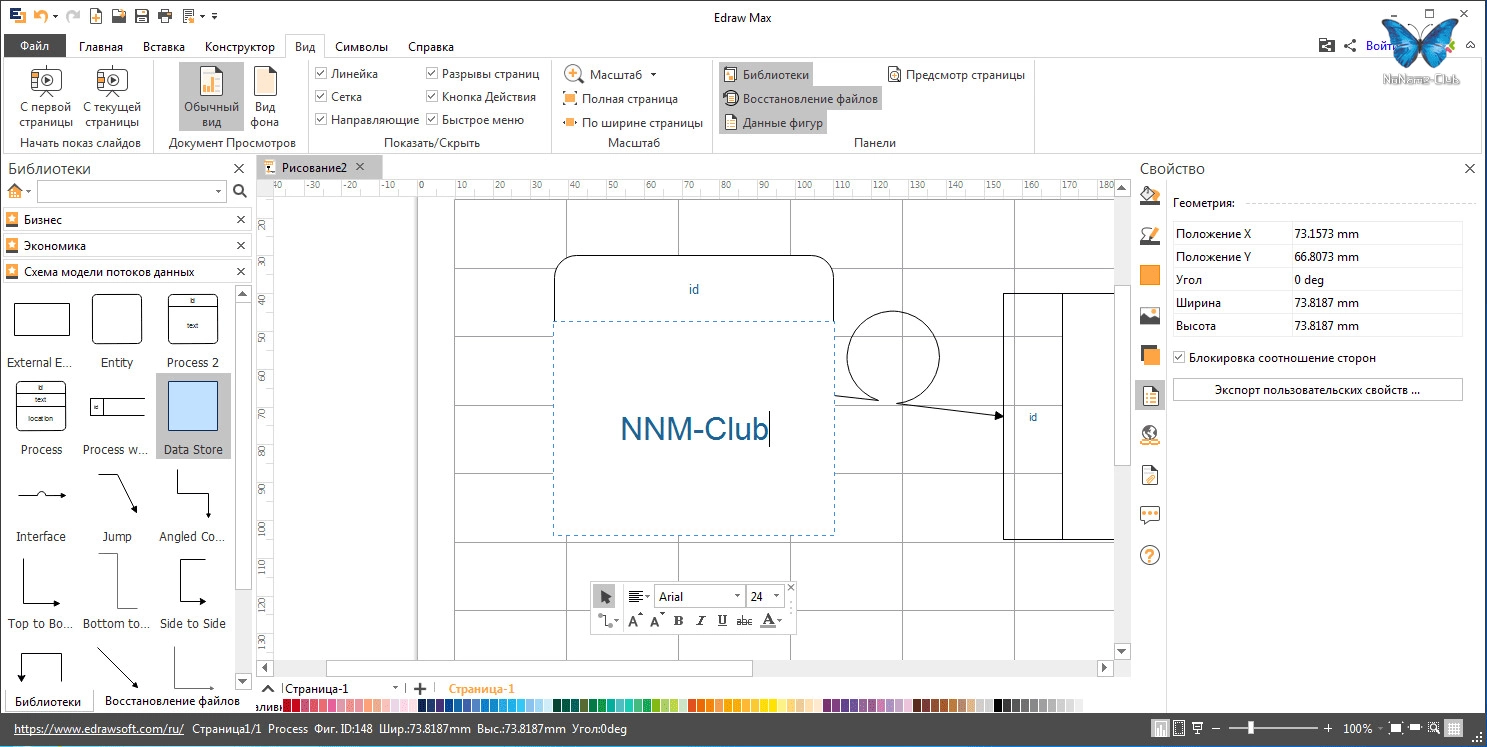Viewport: 1487px width, 747px height.
Task: Switch to Обычный вид view mode
Action: coord(211,97)
